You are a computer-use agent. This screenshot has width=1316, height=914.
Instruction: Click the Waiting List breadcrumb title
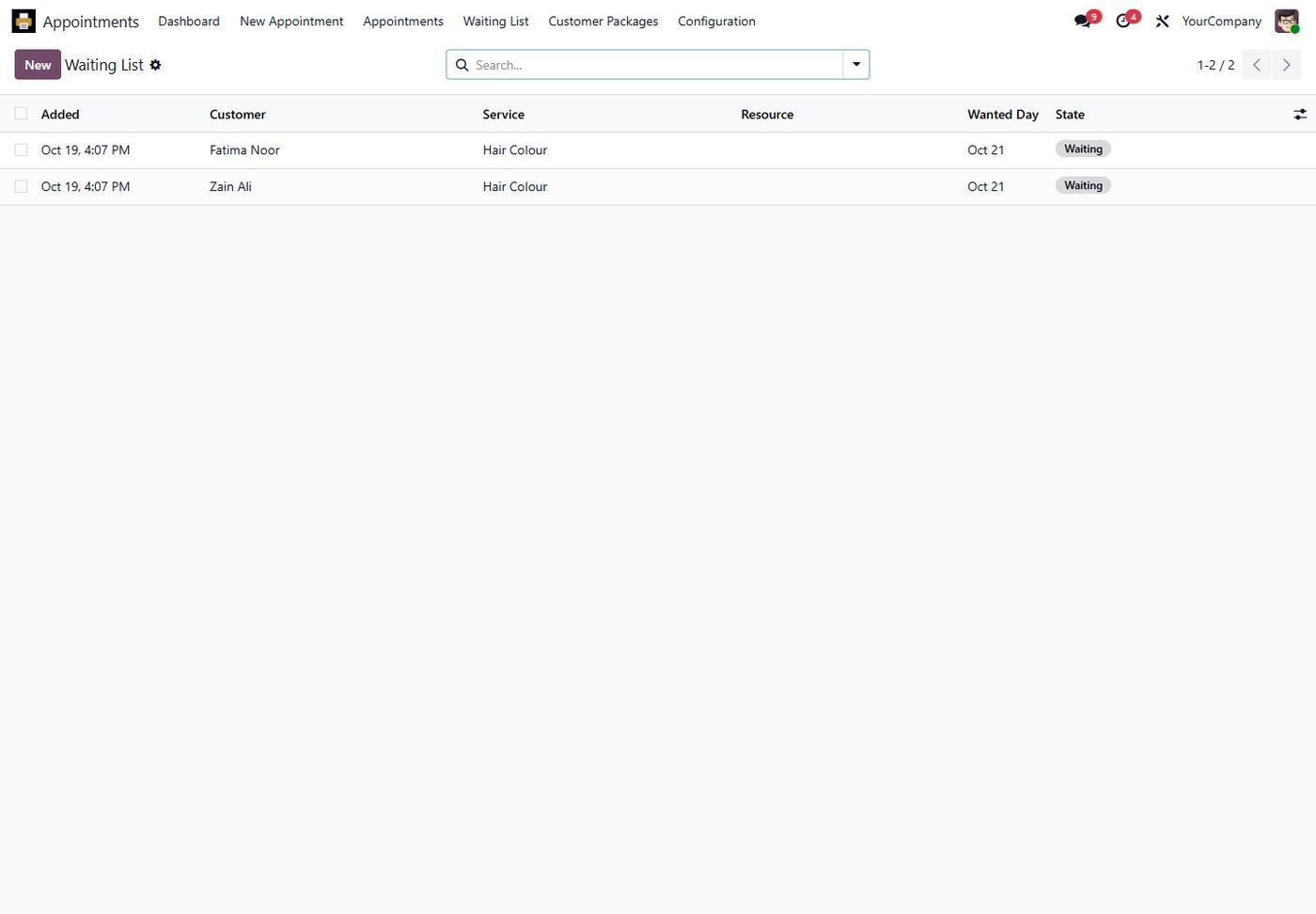coord(104,65)
